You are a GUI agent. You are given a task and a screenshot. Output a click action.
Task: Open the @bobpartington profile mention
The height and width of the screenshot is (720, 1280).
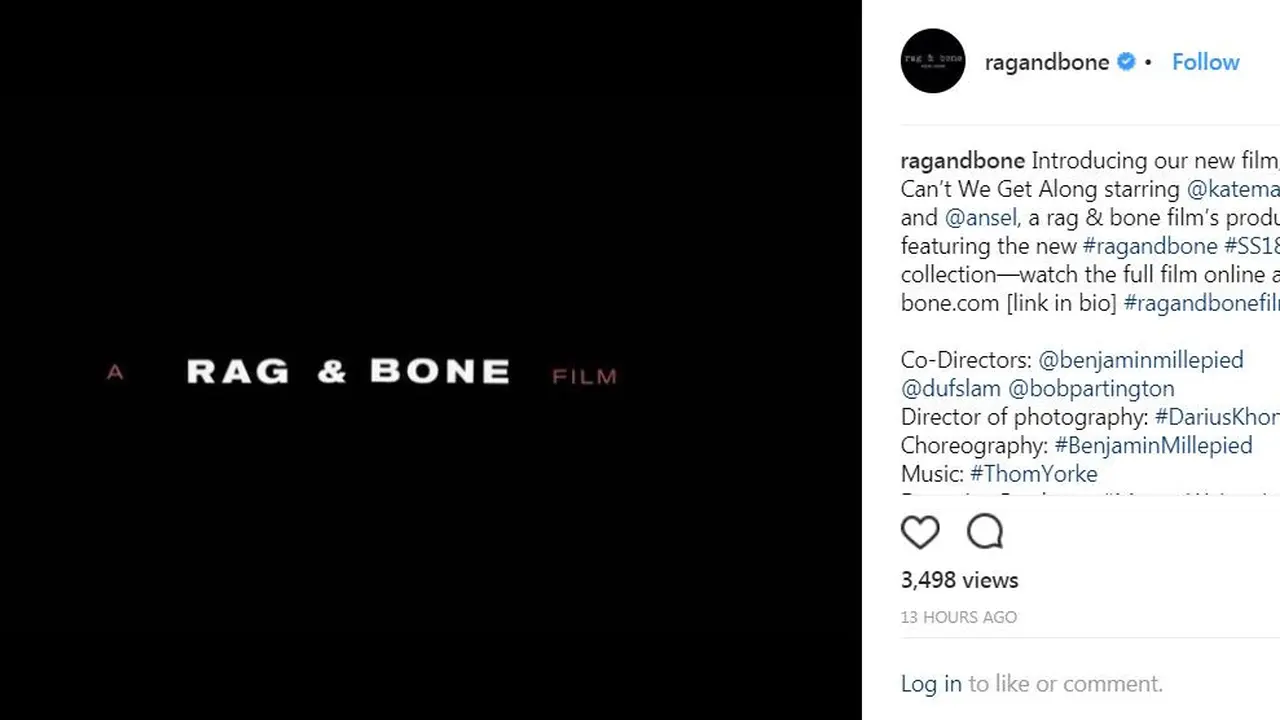[1091, 388]
